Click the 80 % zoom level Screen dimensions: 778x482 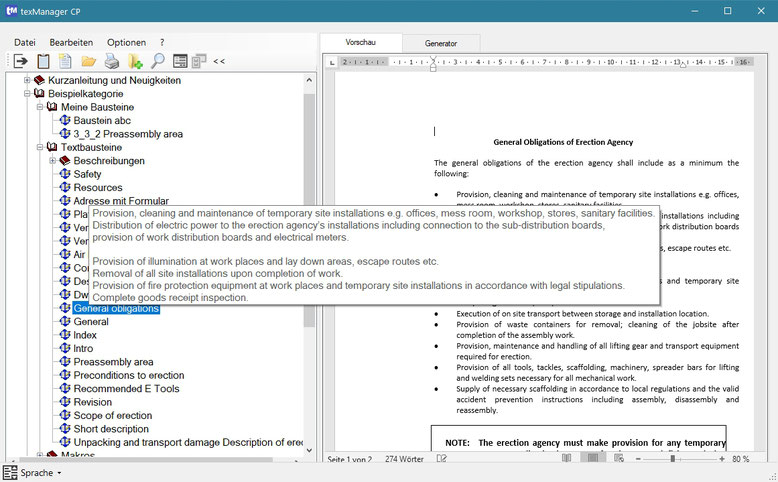(740, 459)
